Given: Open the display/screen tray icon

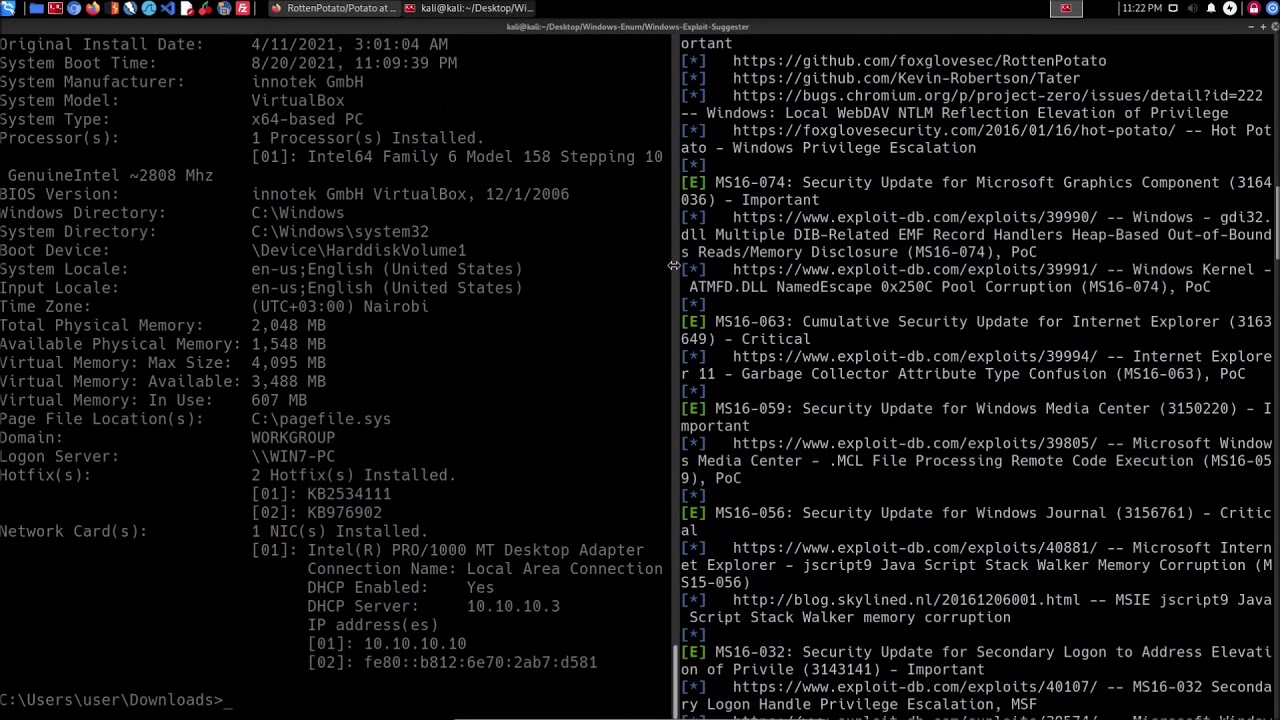Looking at the screenshot, I should pos(1173,8).
